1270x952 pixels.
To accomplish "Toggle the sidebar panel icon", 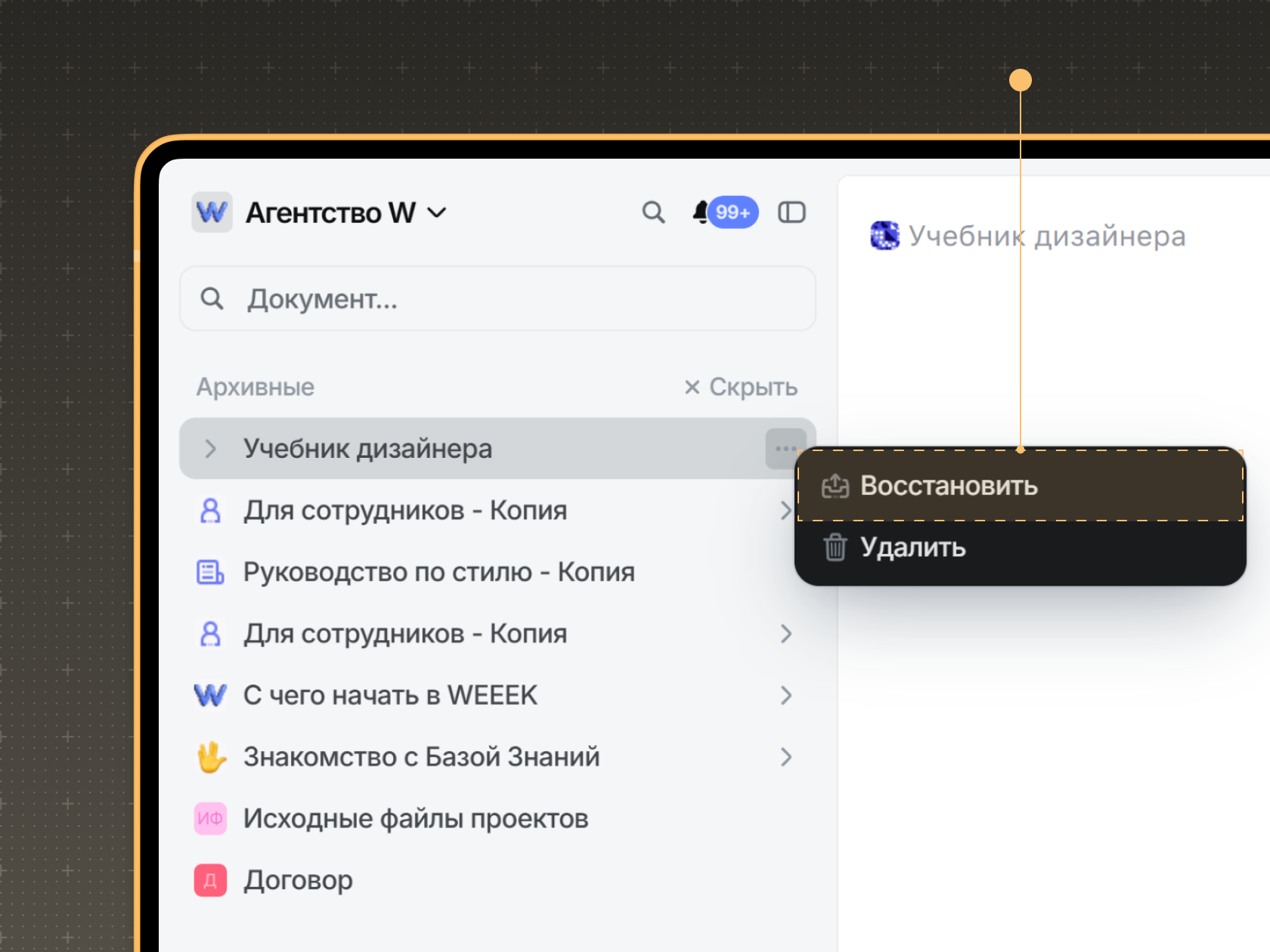I will coord(791,213).
